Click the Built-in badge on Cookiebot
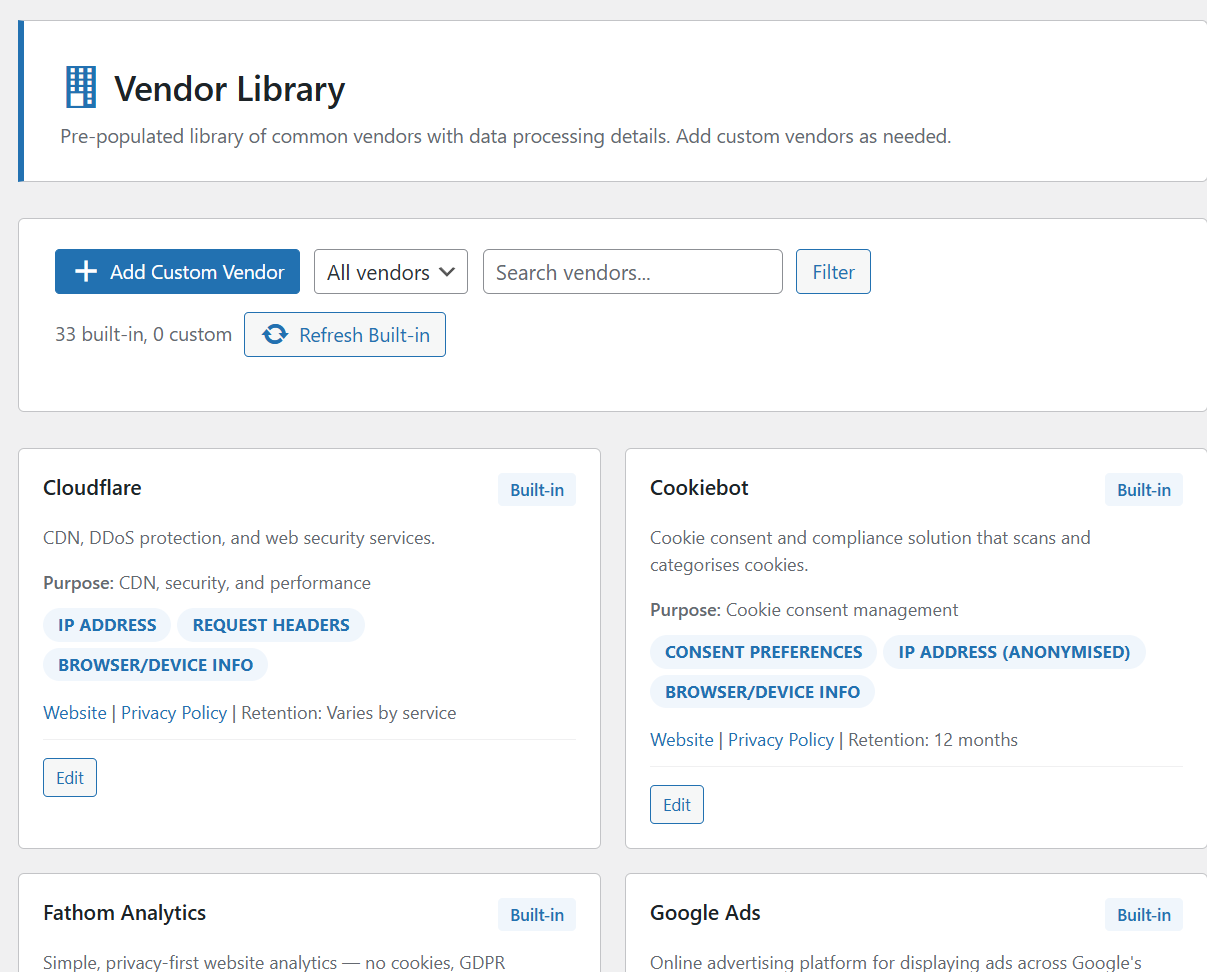The image size is (1207, 972). click(1143, 490)
